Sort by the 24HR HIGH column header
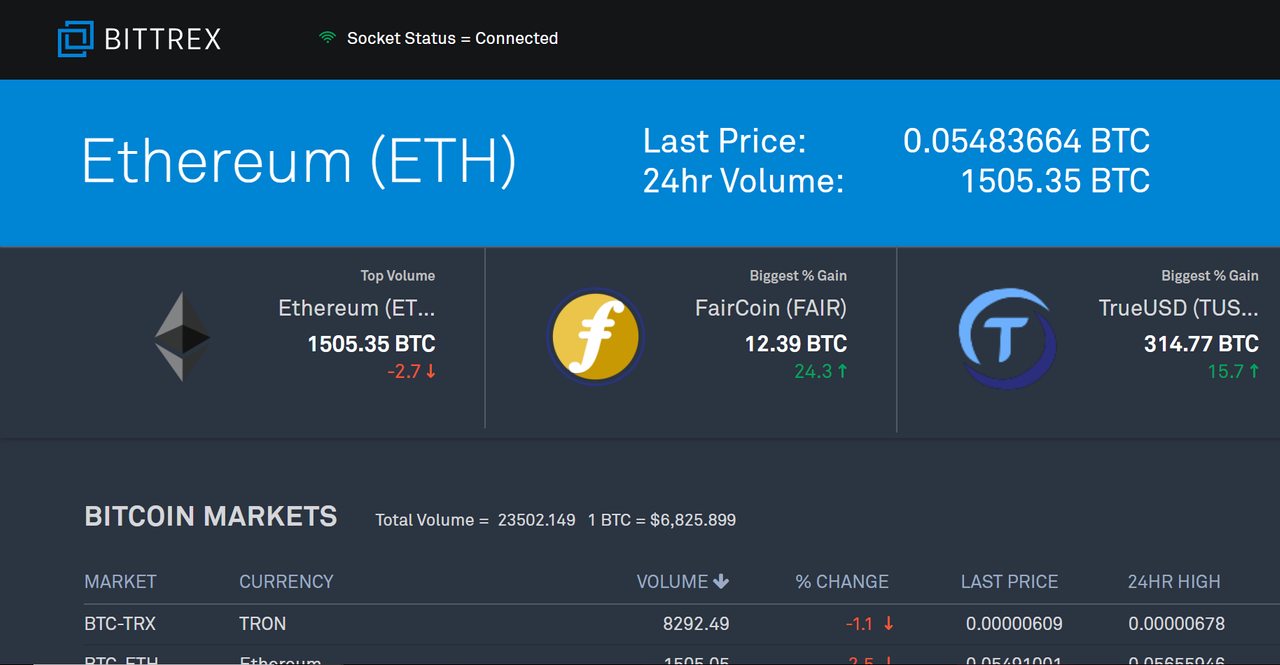Image resolution: width=1280 pixels, height=665 pixels. 1174,582
